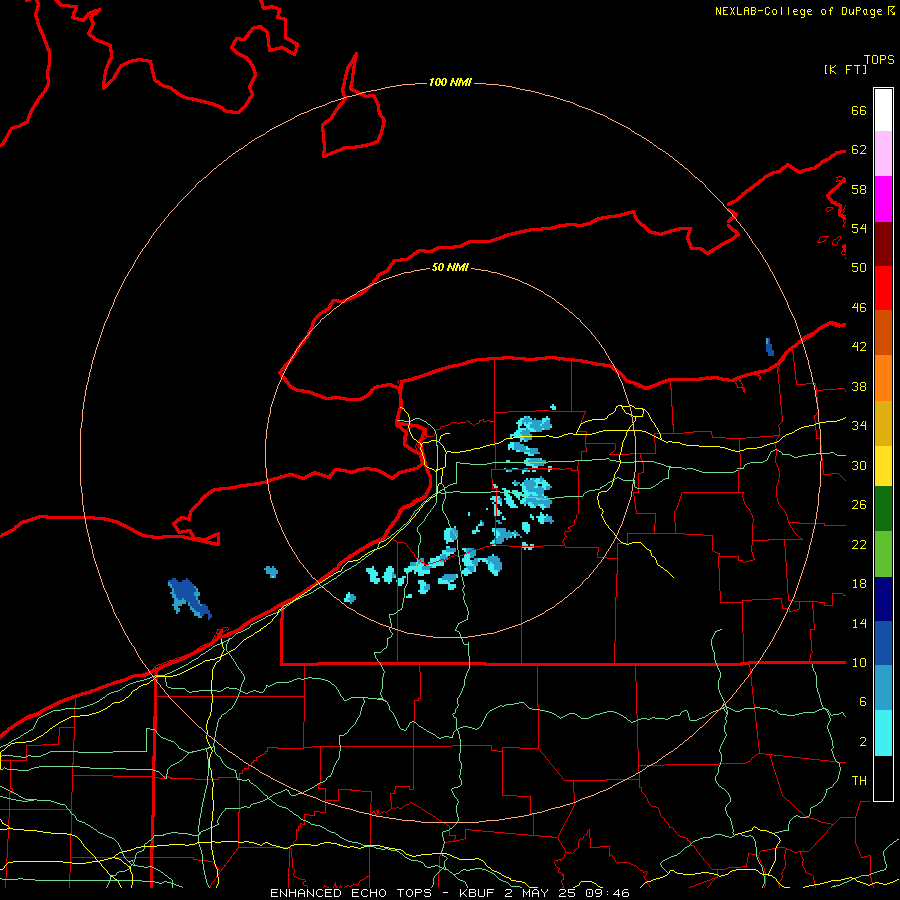
Task: Click the NEXLAB-College of DuPage credit text
Action: pos(798,11)
